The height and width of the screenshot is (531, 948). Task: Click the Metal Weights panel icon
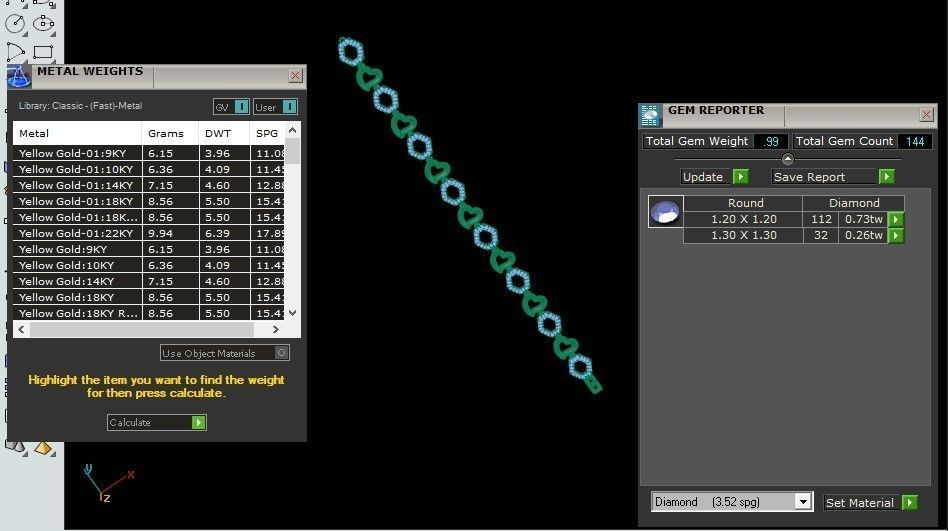[18, 76]
